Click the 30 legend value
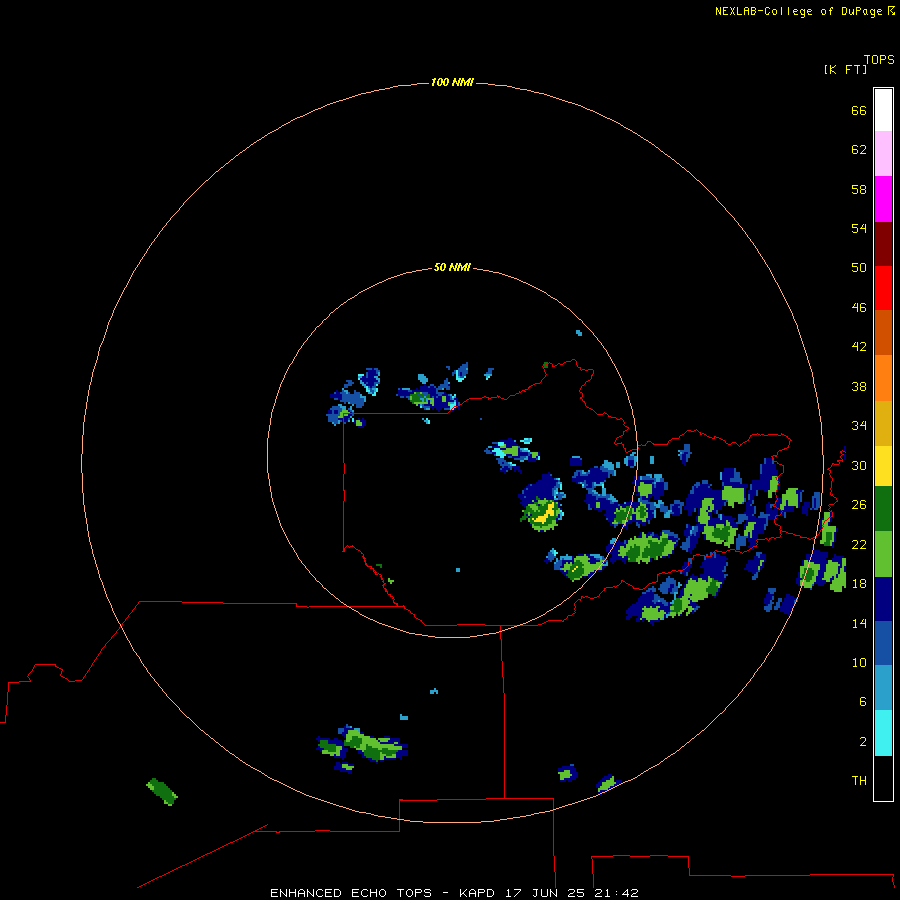The width and height of the screenshot is (900, 900). click(859, 466)
